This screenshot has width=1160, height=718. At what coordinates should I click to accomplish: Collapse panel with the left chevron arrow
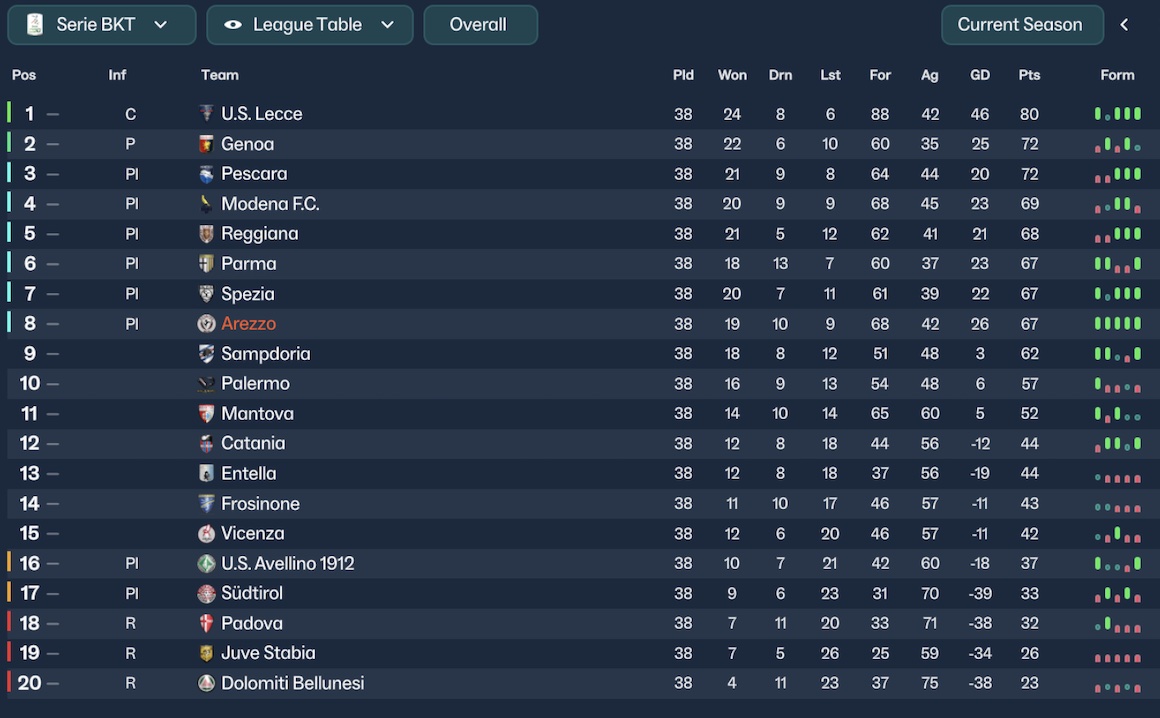point(1124,25)
